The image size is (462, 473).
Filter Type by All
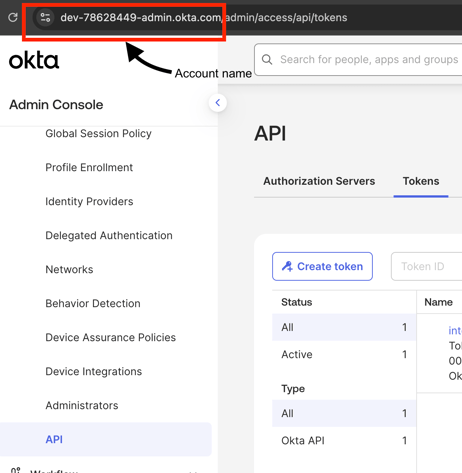click(344, 413)
